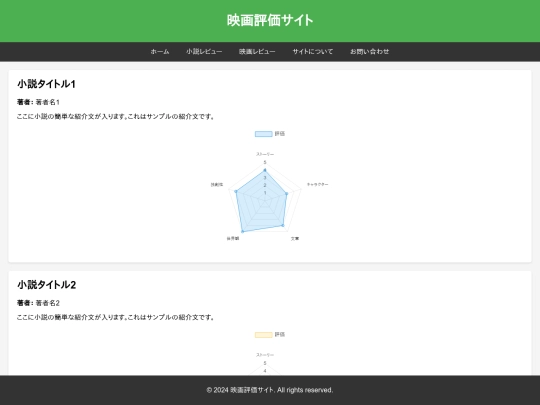Screen dimensions: 540x405
Task: Open the ホーム navigation link
Action: click(x=160, y=52)
